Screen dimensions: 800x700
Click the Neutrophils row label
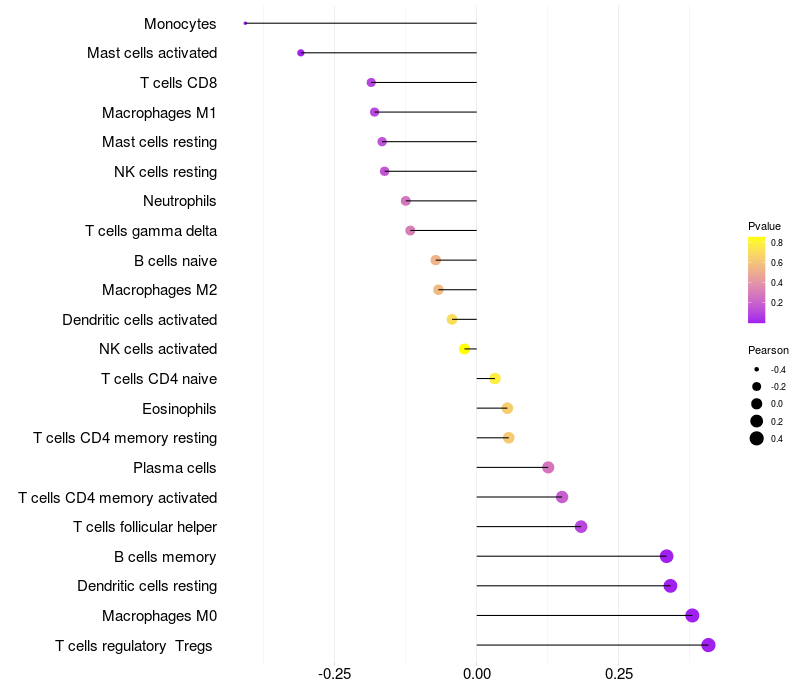pos(180,201)
